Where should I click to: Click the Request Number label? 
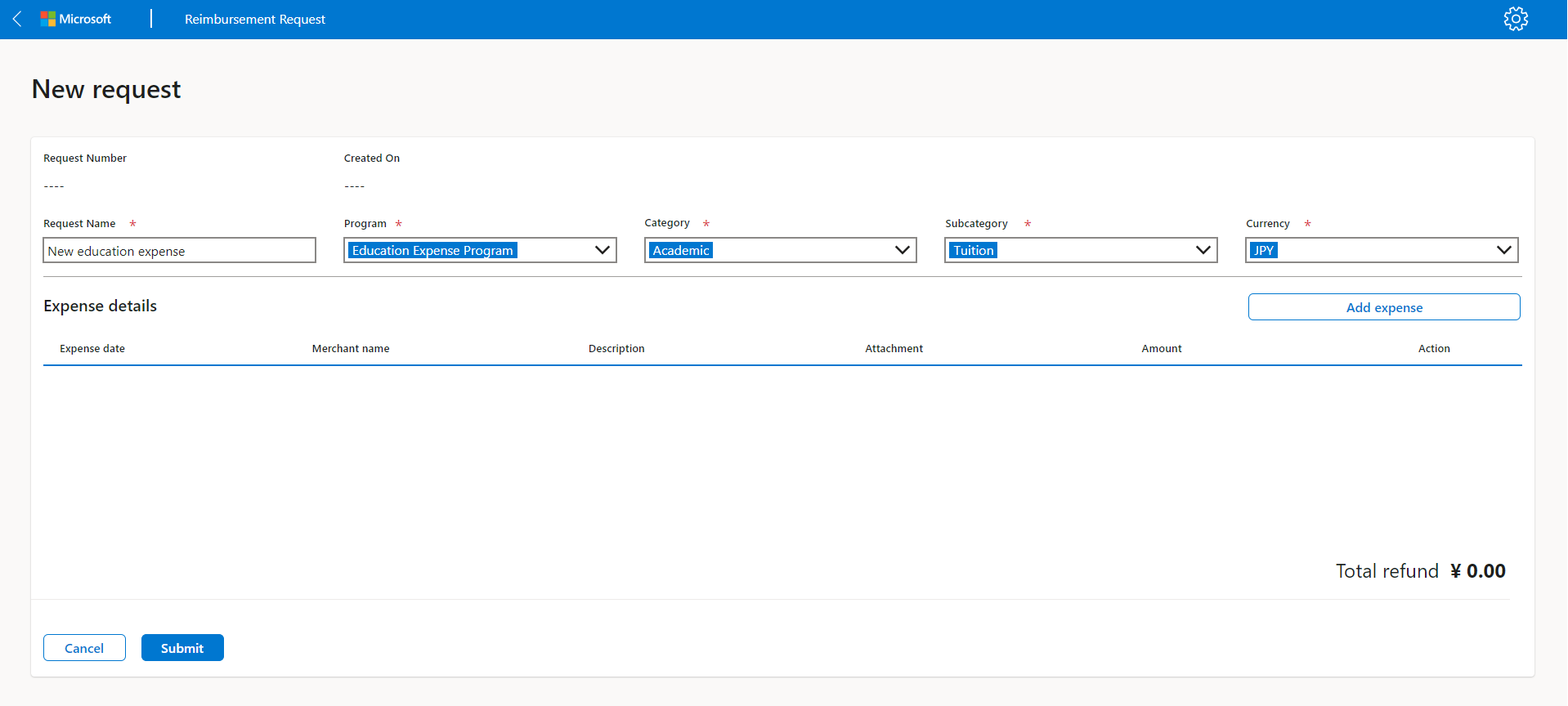pyautogui.click(x=85, y=158)
